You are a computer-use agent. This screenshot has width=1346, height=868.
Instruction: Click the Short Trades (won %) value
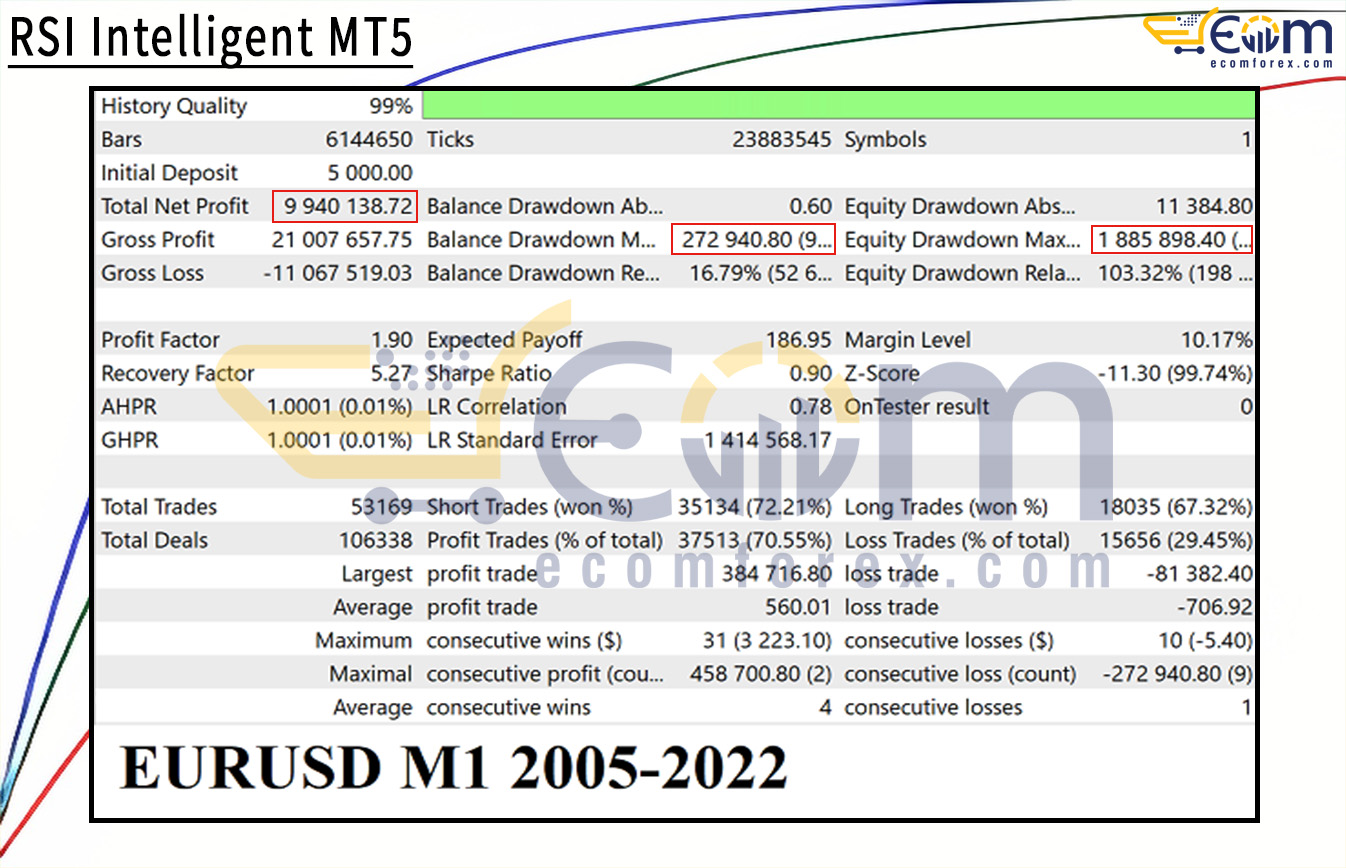tap(754, 507)
